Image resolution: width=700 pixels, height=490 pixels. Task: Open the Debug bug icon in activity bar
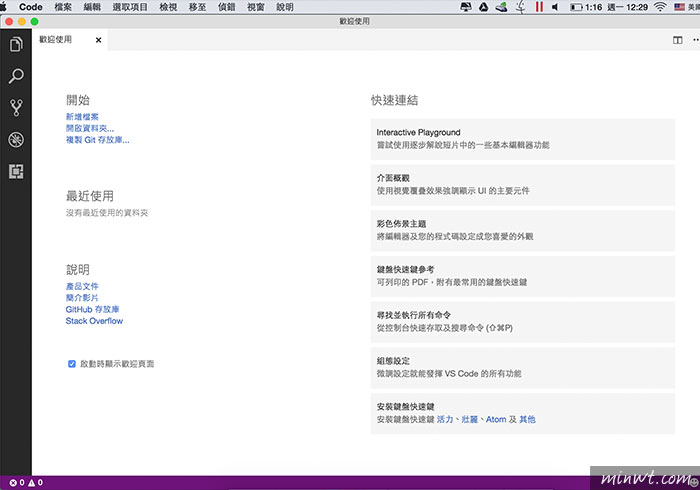(x=16, y=140)
